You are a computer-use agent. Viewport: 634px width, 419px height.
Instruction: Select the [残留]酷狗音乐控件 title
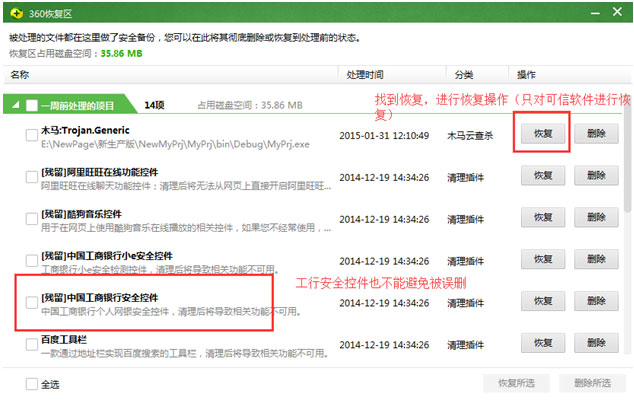coord(81,214)
